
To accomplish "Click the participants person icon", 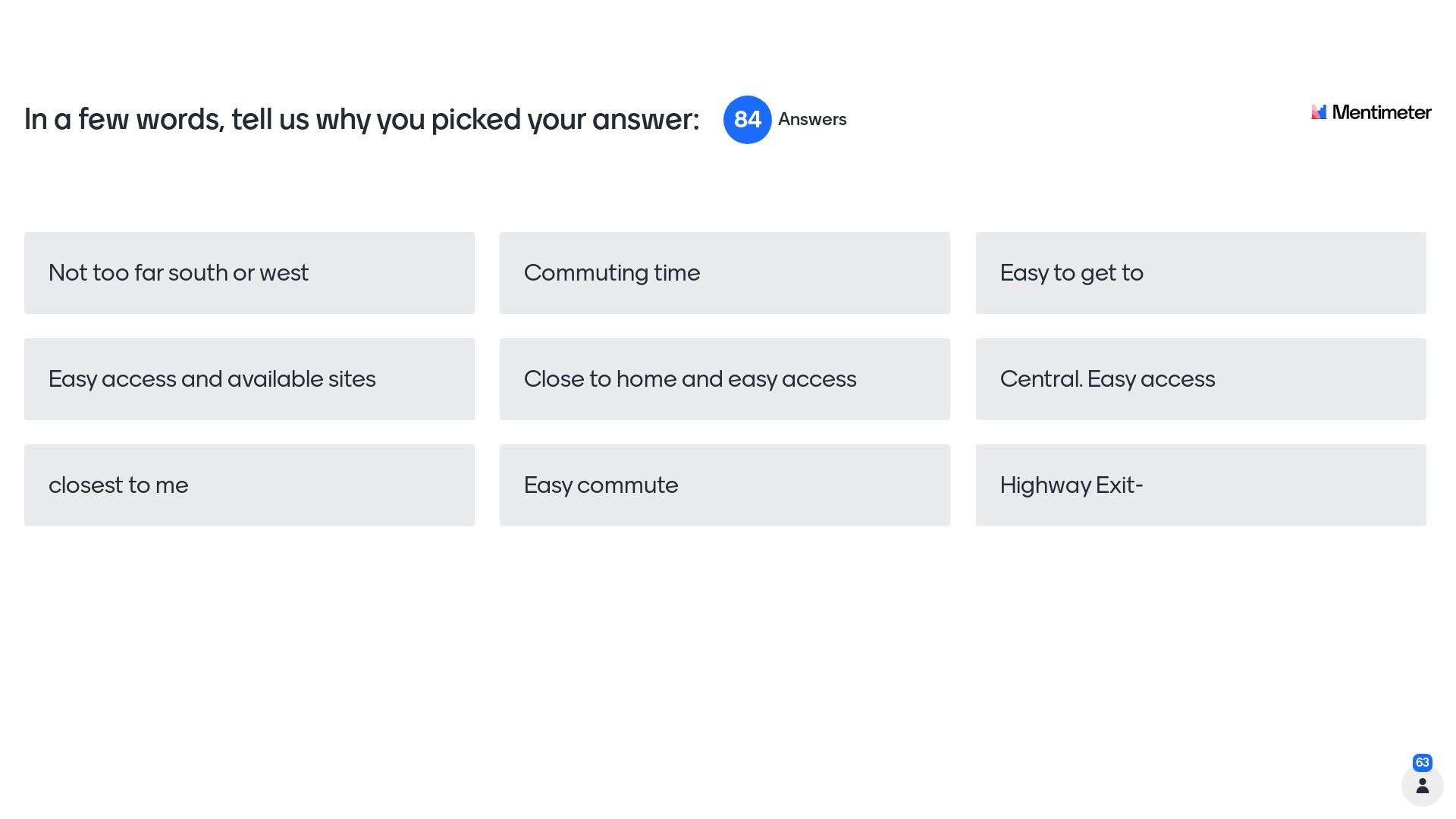I will click(x=1422, y=786).
